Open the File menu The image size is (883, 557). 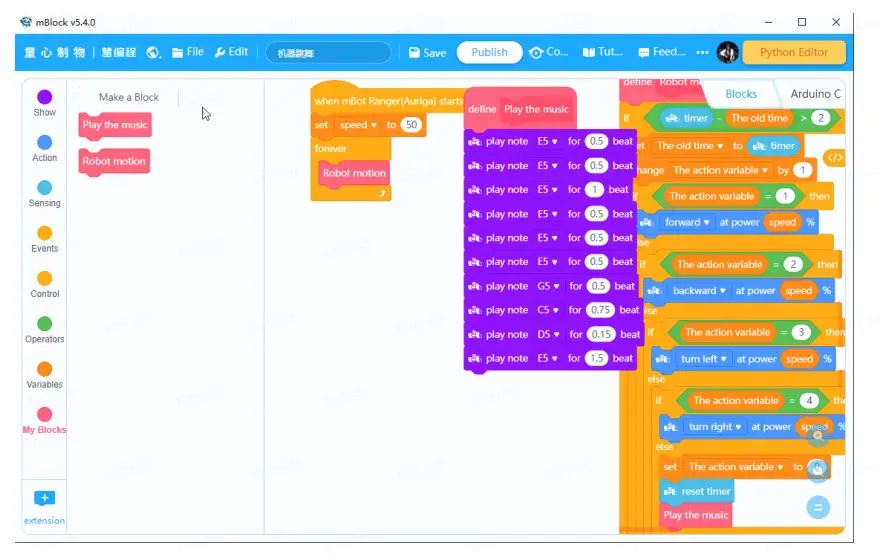pos(188,52)
